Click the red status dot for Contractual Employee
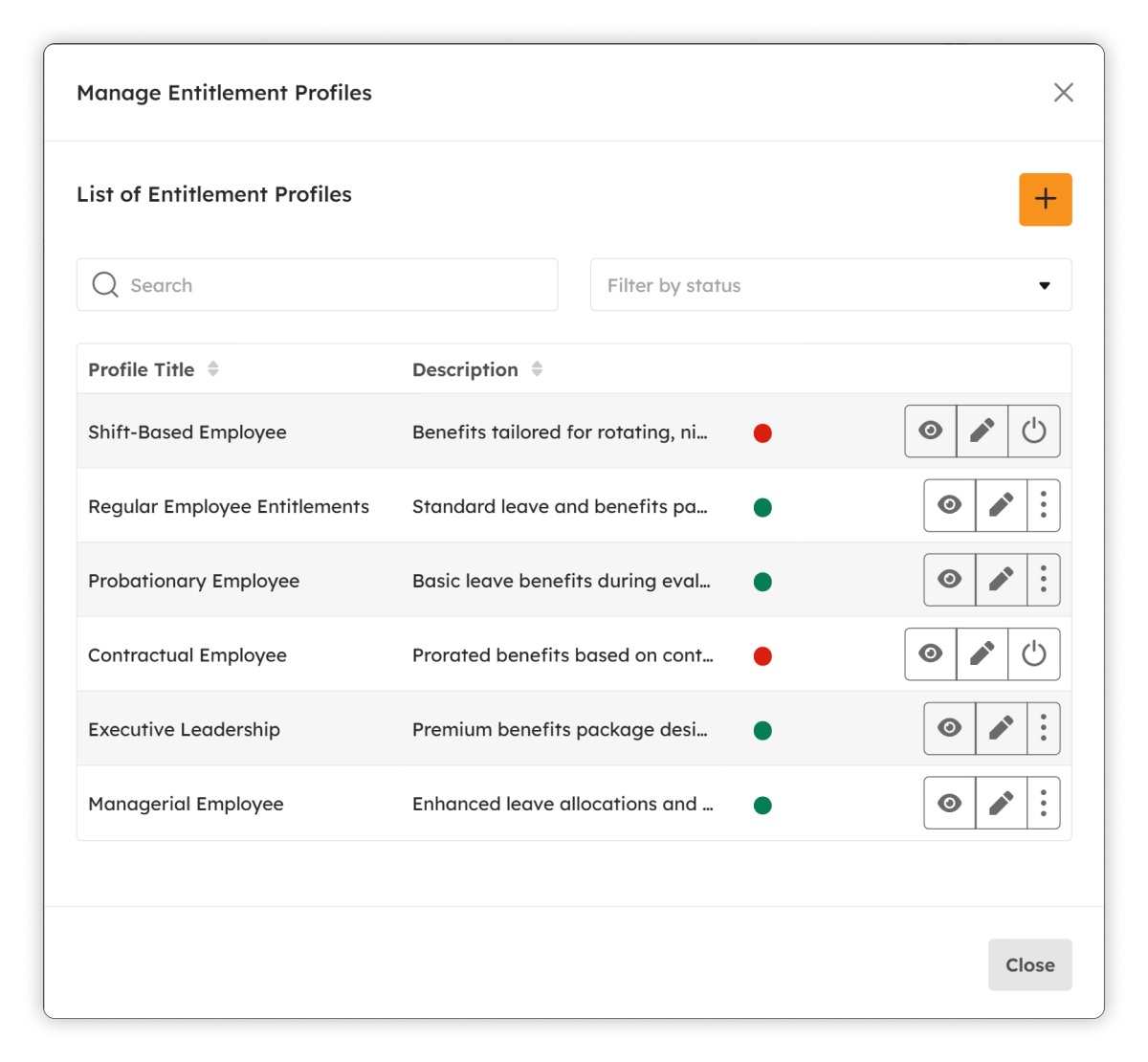This screenshot has height=1062, width=1148. click(x=762, y=656)
